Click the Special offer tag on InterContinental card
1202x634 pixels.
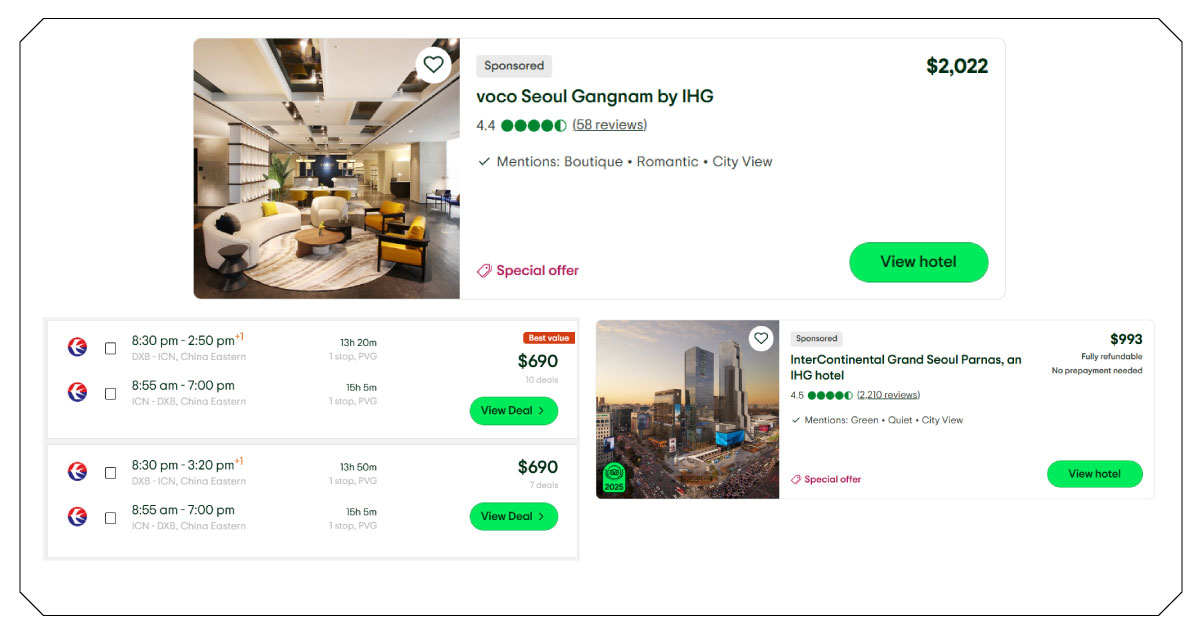tap(826, 479)
